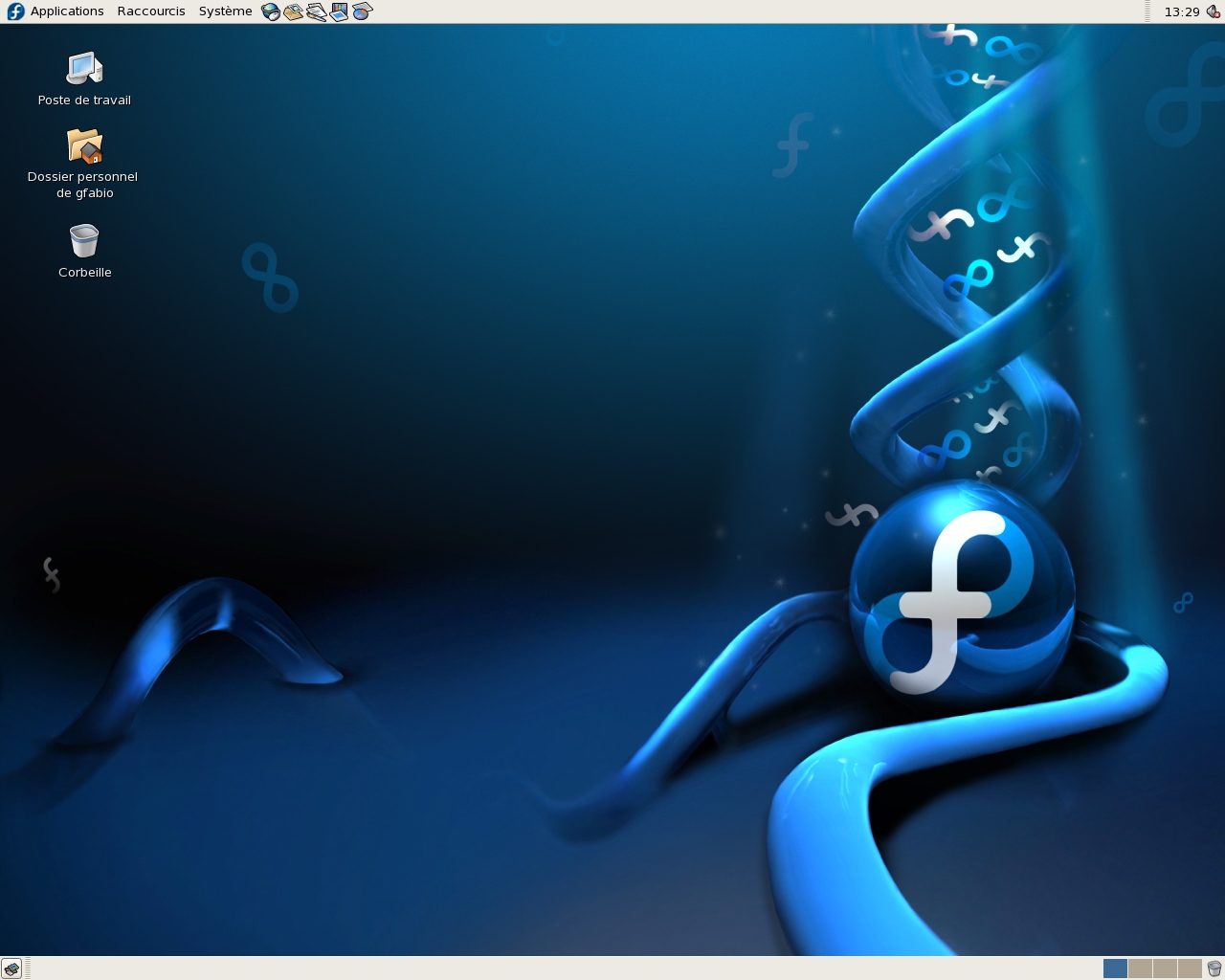Screen dimensions: 1225x980
Task: Open the Système menu
Action: pyautogui.click(x=225, y=11)
